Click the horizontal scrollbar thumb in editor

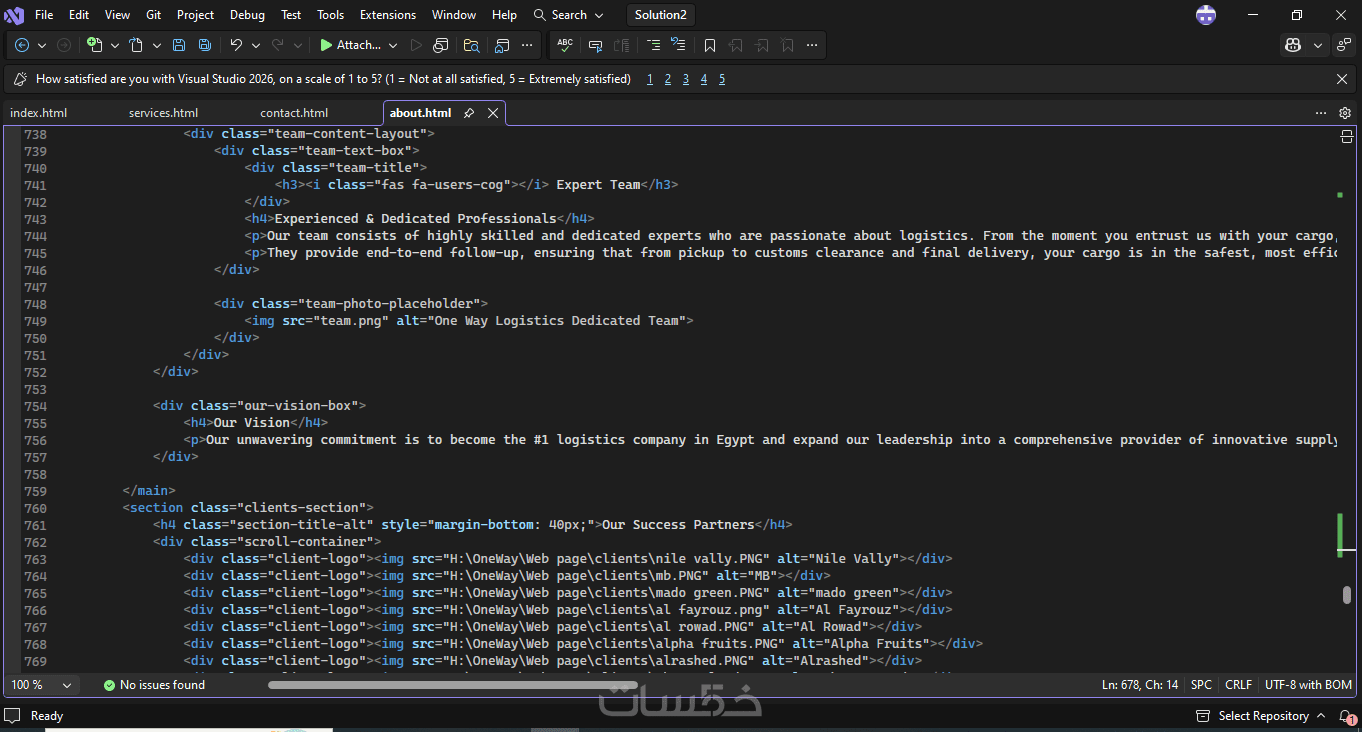[453, 685]
